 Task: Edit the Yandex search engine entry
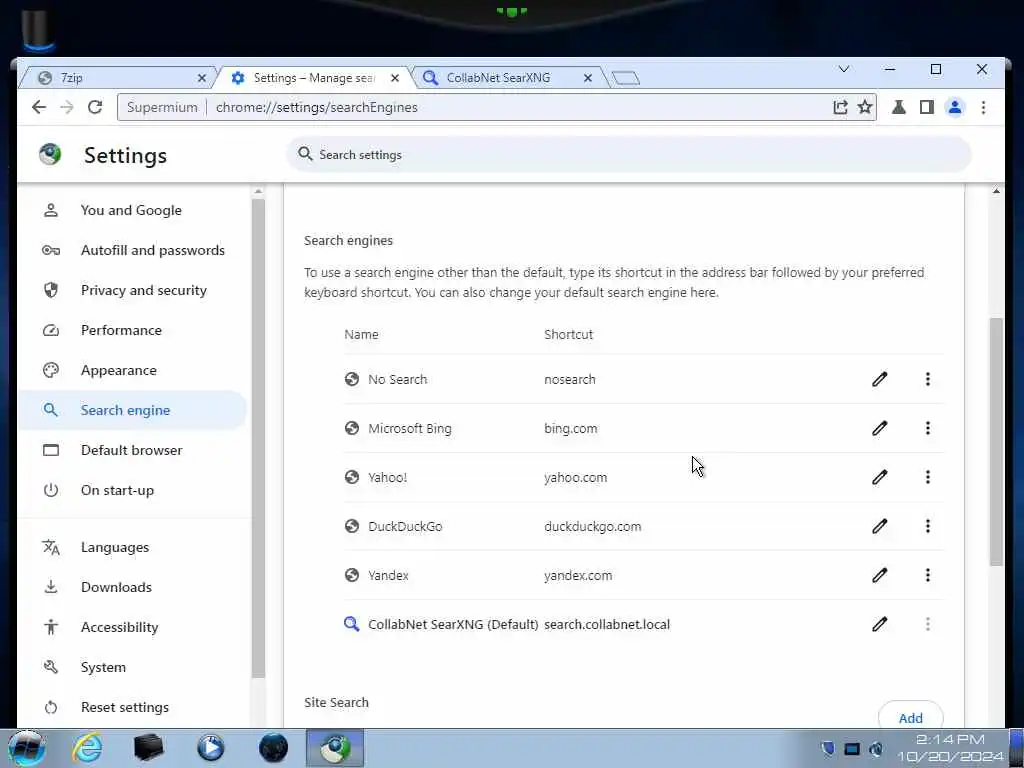(x=879, y=575)
